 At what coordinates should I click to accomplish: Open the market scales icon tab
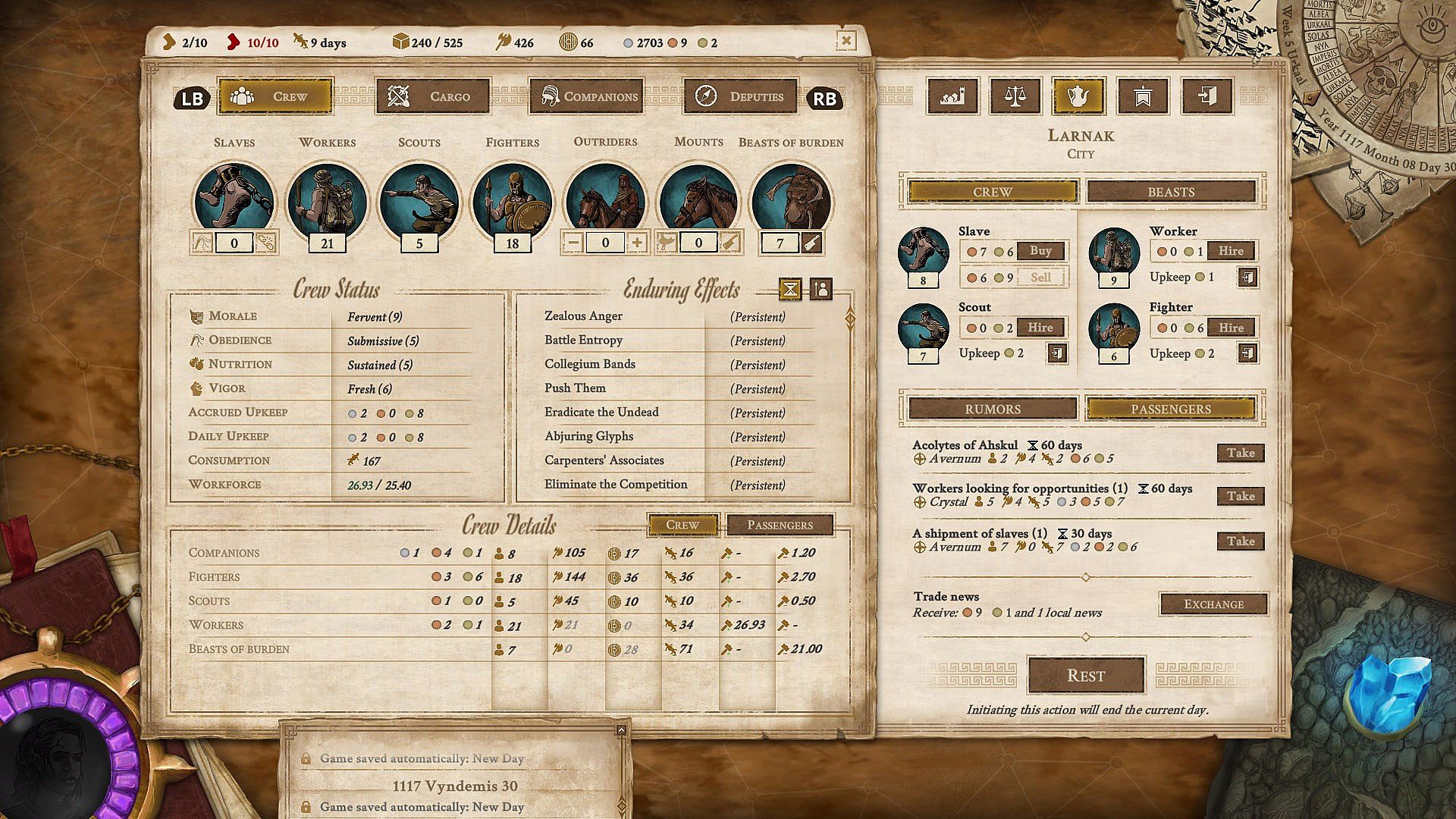(1015, 96)
